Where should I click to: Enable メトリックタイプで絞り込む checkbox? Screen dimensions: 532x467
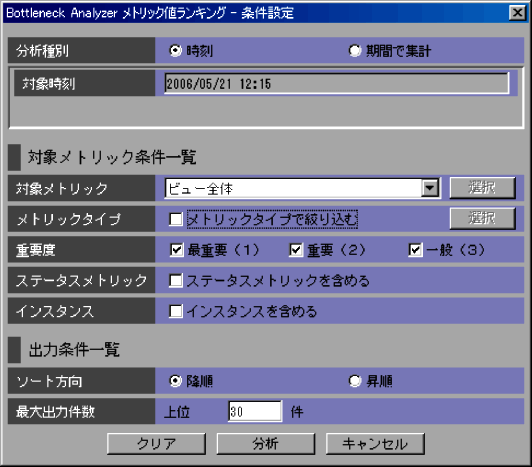tap(176, 219)
